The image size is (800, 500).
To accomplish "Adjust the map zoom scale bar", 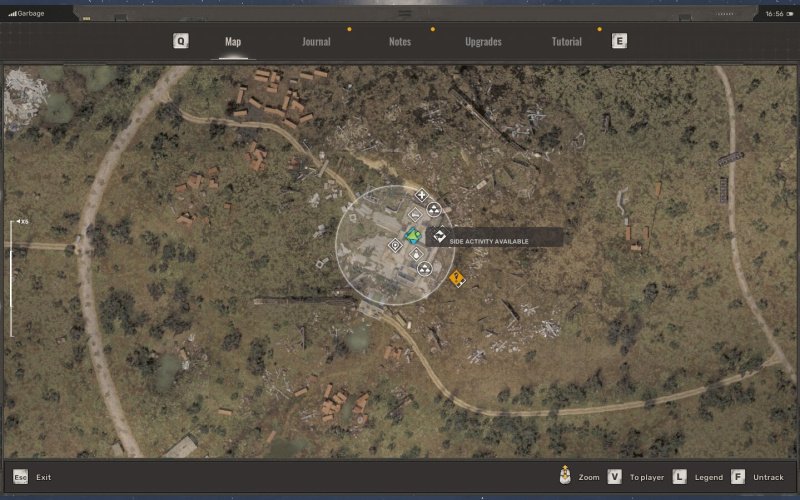I will coord(12,278).
